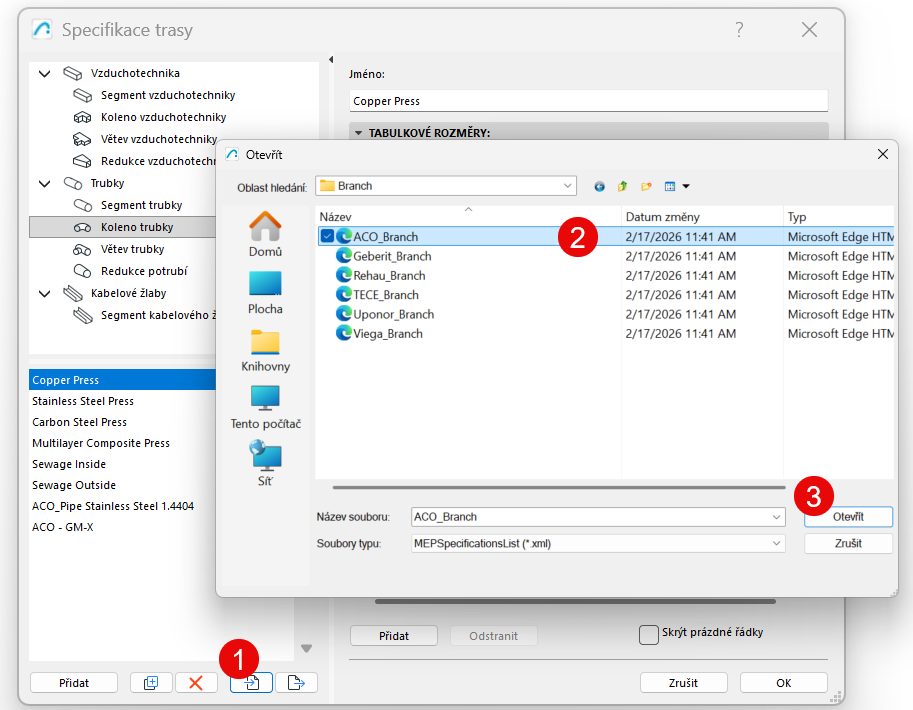The image size is (913, 710).
Task: Collapse the Trubky tree group
Action: (44, 183)
